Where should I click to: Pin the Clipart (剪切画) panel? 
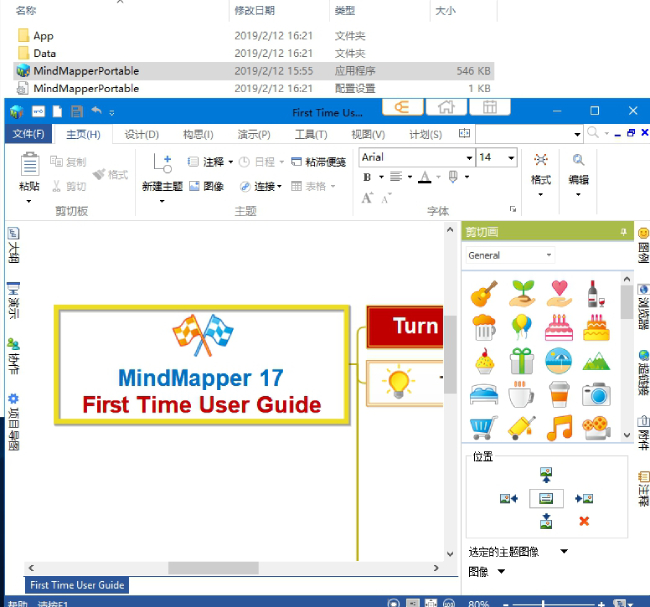[x=623, y=232]
